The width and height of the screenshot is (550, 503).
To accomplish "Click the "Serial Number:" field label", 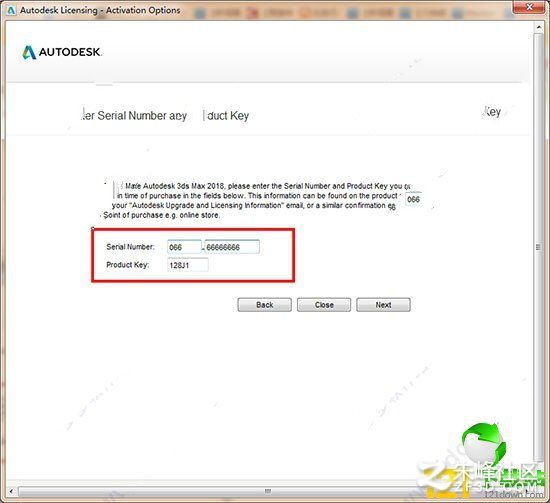I will [130, 247].
